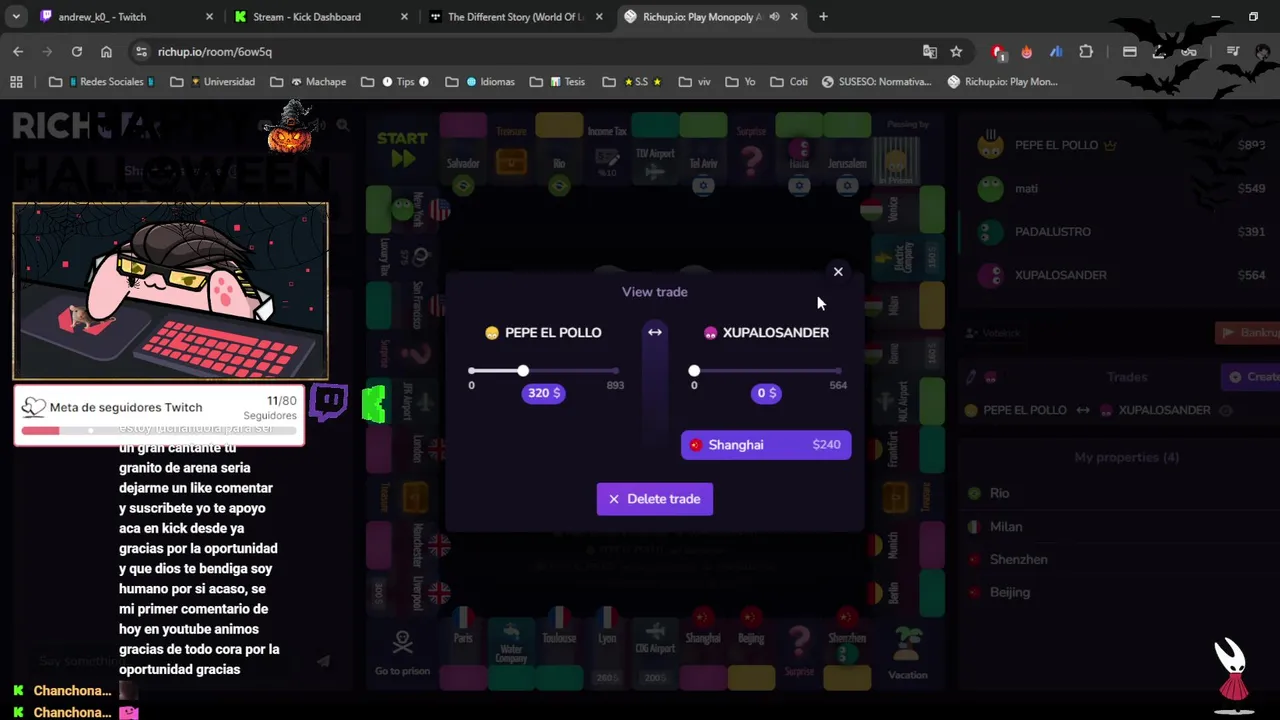1280x720 pixels.
Task: Click the trade swap arrows icon
Action: point(655,332)
